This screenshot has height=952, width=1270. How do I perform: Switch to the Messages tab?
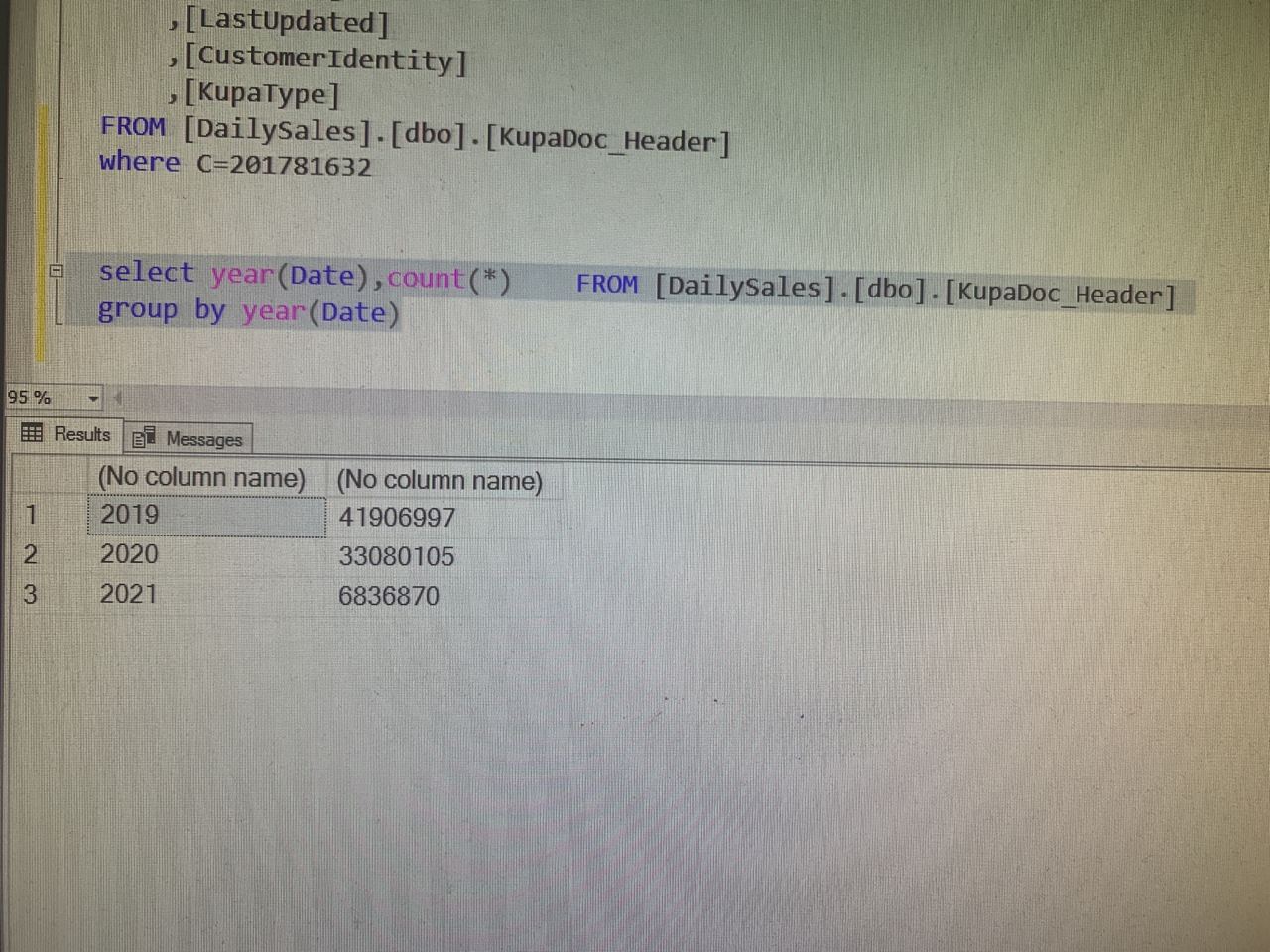coord(188,438)
